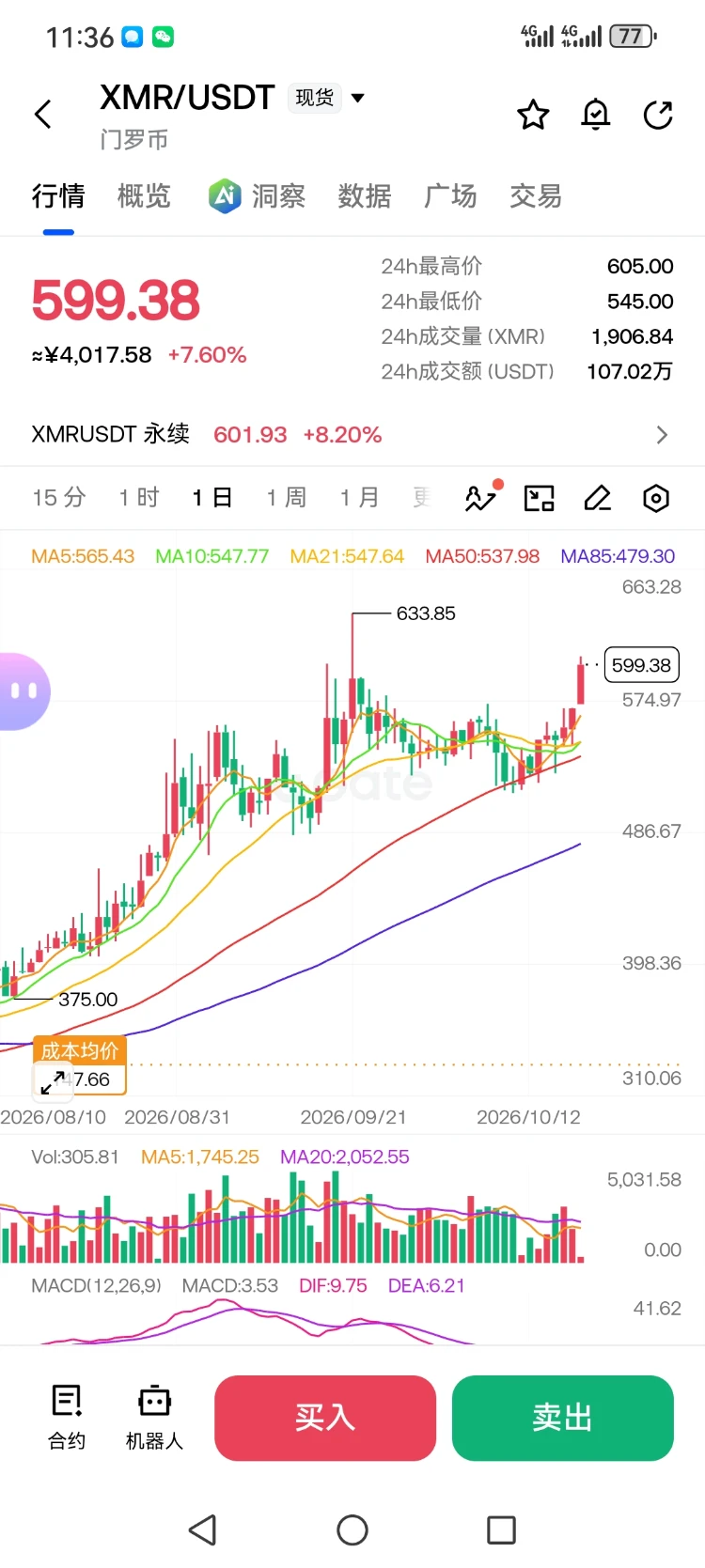The image size is (705, 1568).
Task: Tap MA10:547.77 indicator label
Action: 212,556
